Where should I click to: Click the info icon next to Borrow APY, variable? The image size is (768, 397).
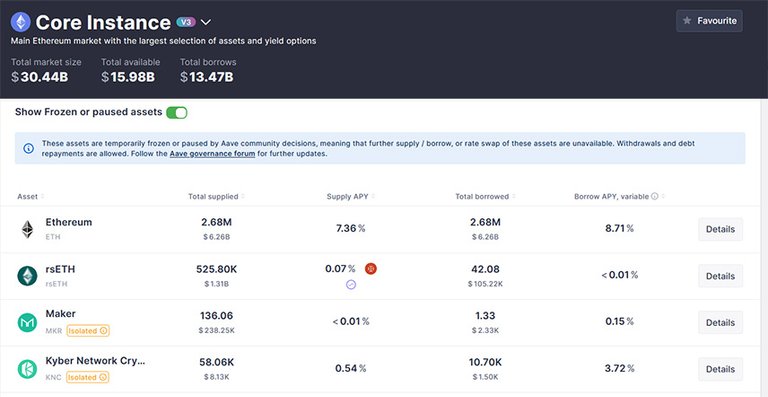coord(654,196)
